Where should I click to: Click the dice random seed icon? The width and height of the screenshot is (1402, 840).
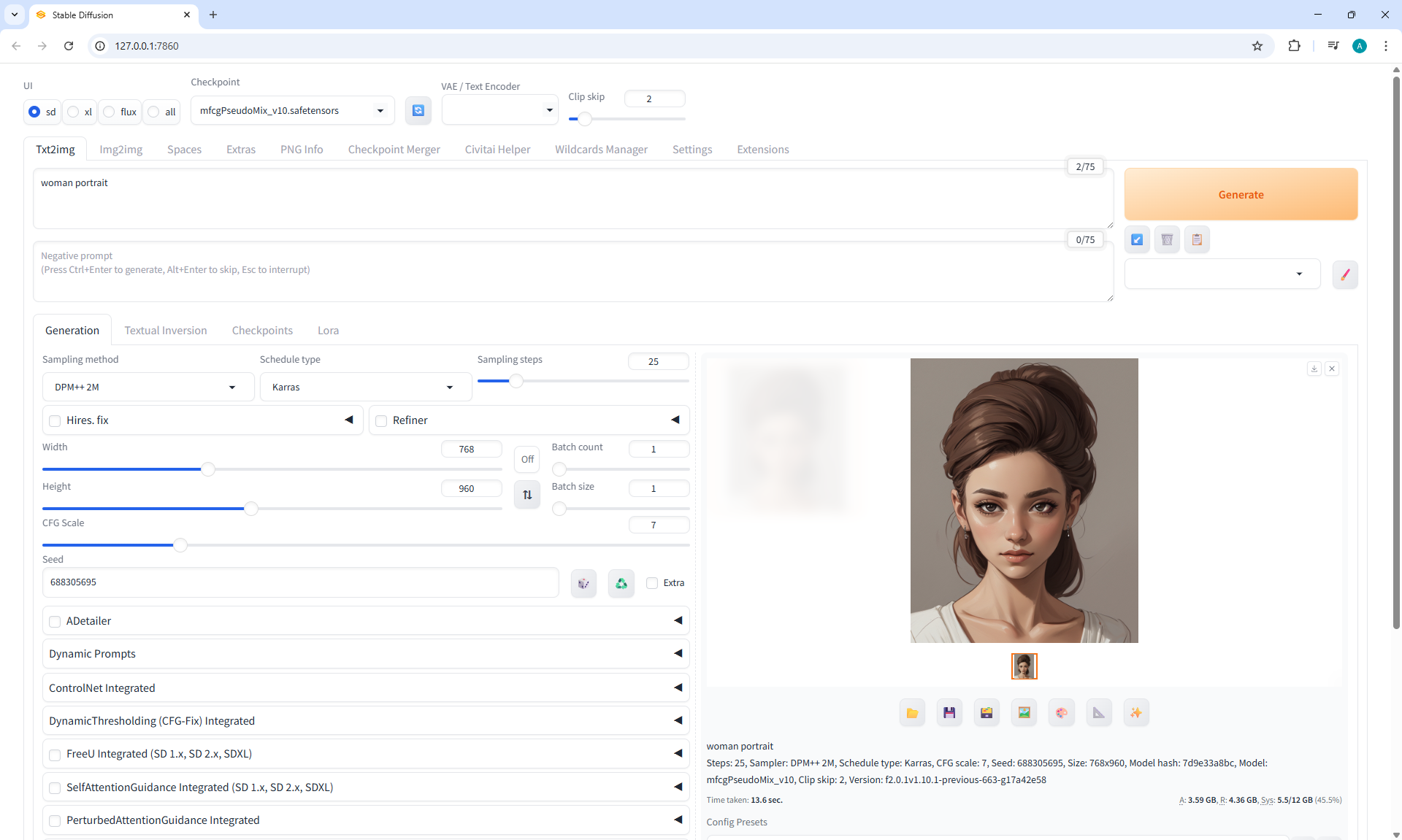pyautogui.click(x=583, y=583)
